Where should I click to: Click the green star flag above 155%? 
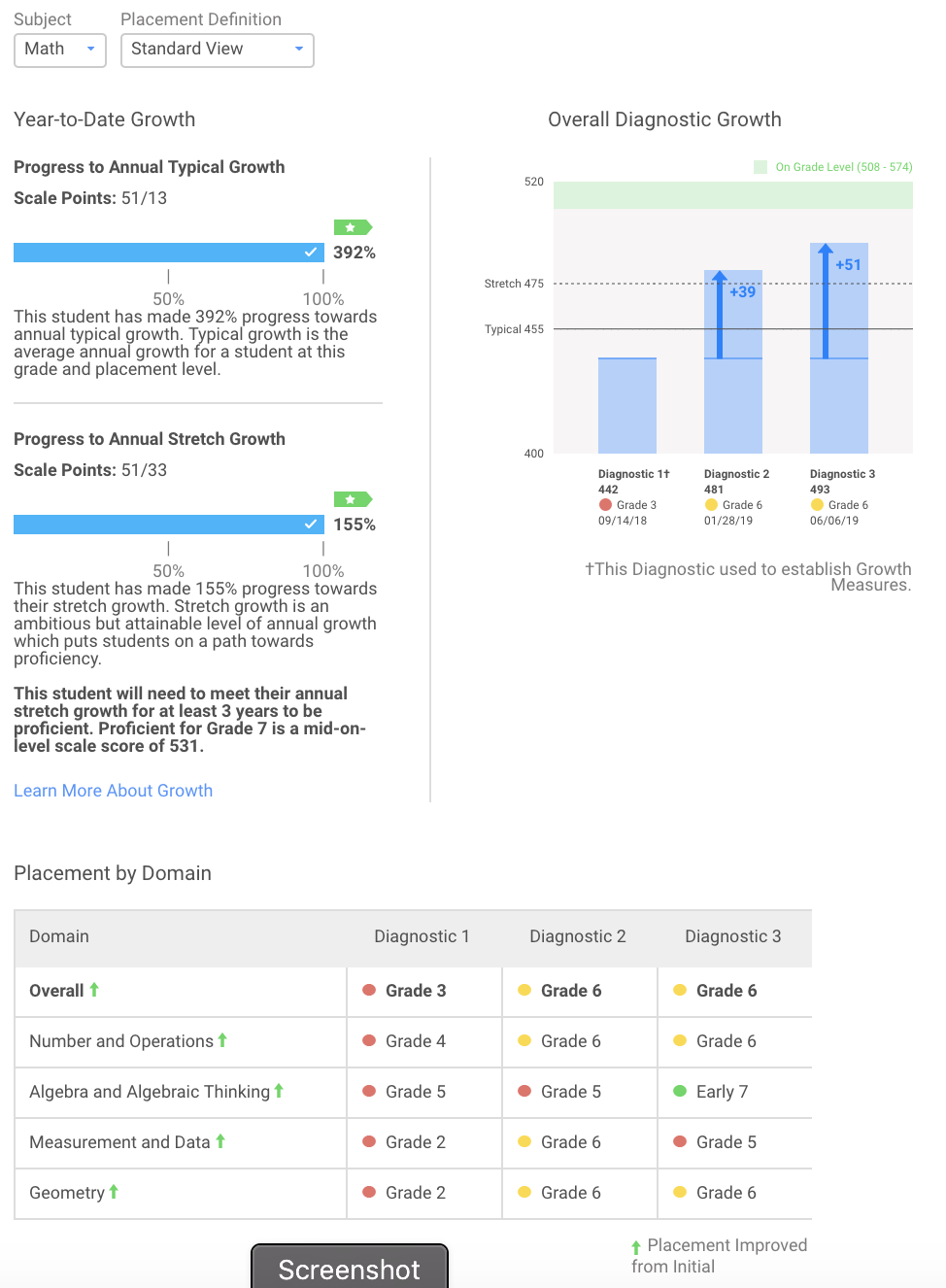352,499
